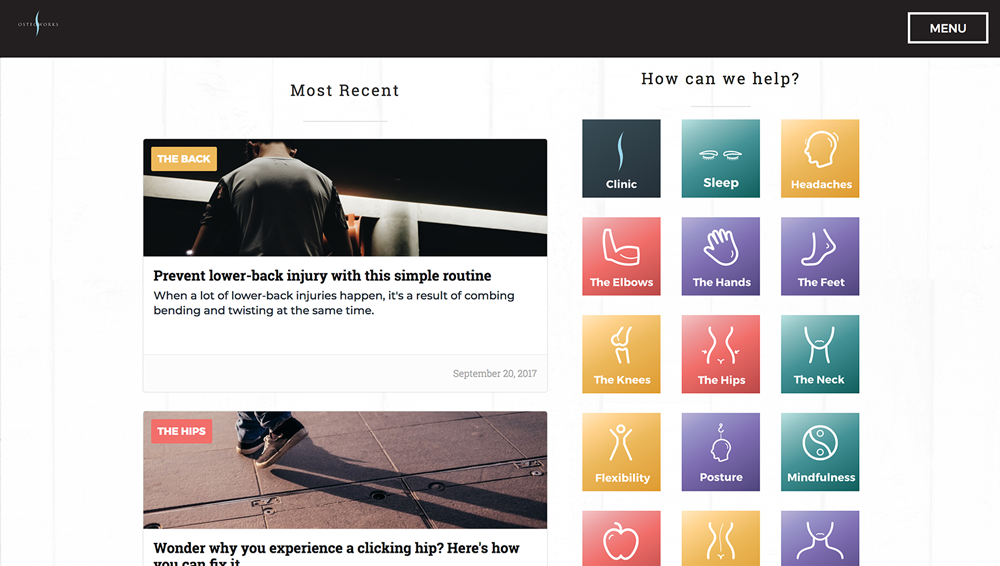The image size is (1000, 566).
Task: Choose The Elbows category tile
Action: point(621,257)
